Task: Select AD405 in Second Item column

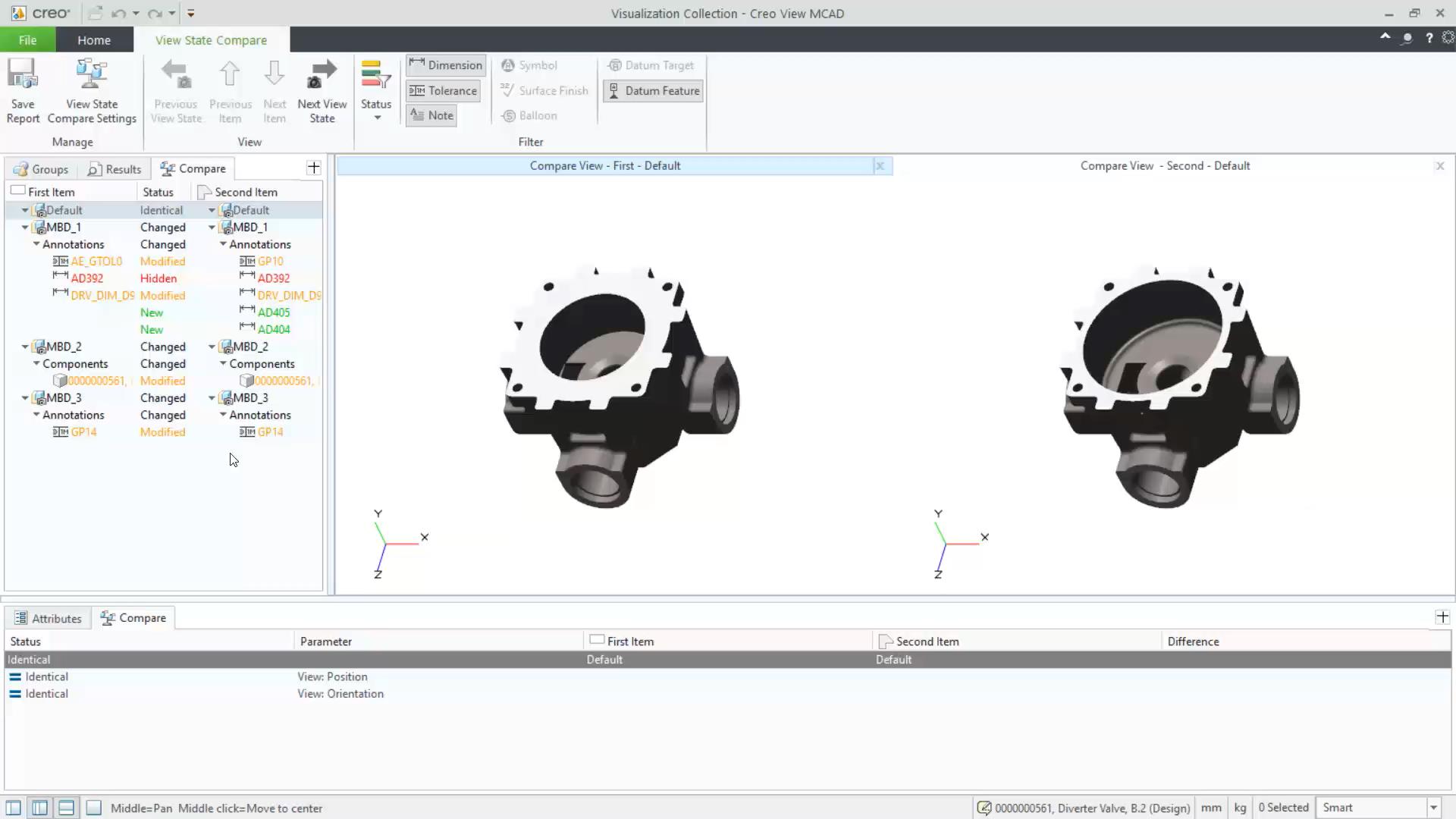Action: click(274, 312)
